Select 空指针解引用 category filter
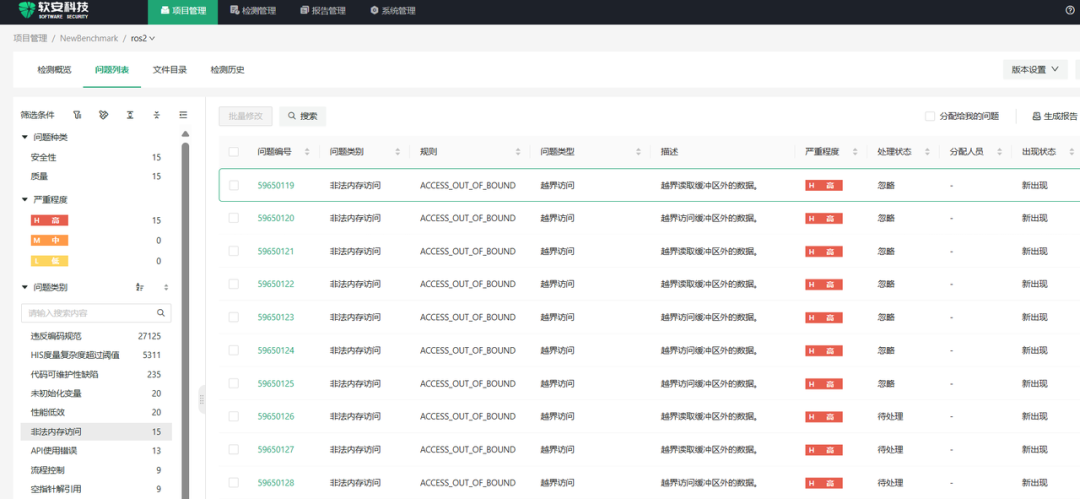Viewport: 1080px width, 499px height. pyautogui.click(x=96, y=489)
